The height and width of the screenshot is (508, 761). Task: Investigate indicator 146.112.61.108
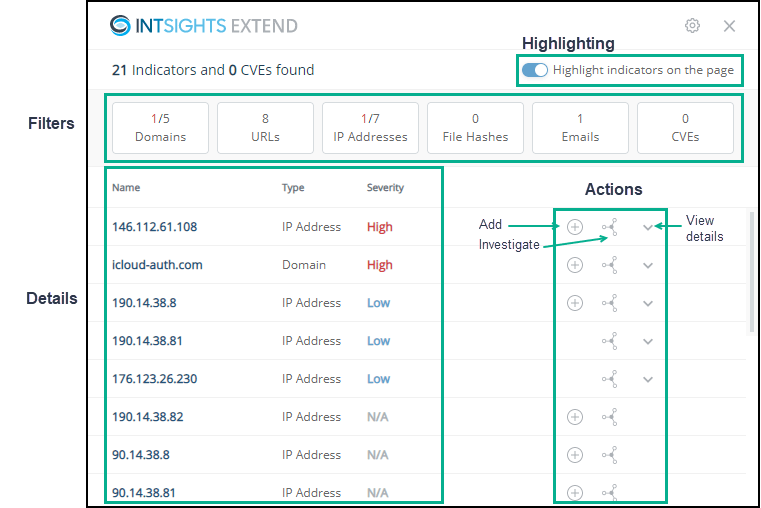(610, 227)
